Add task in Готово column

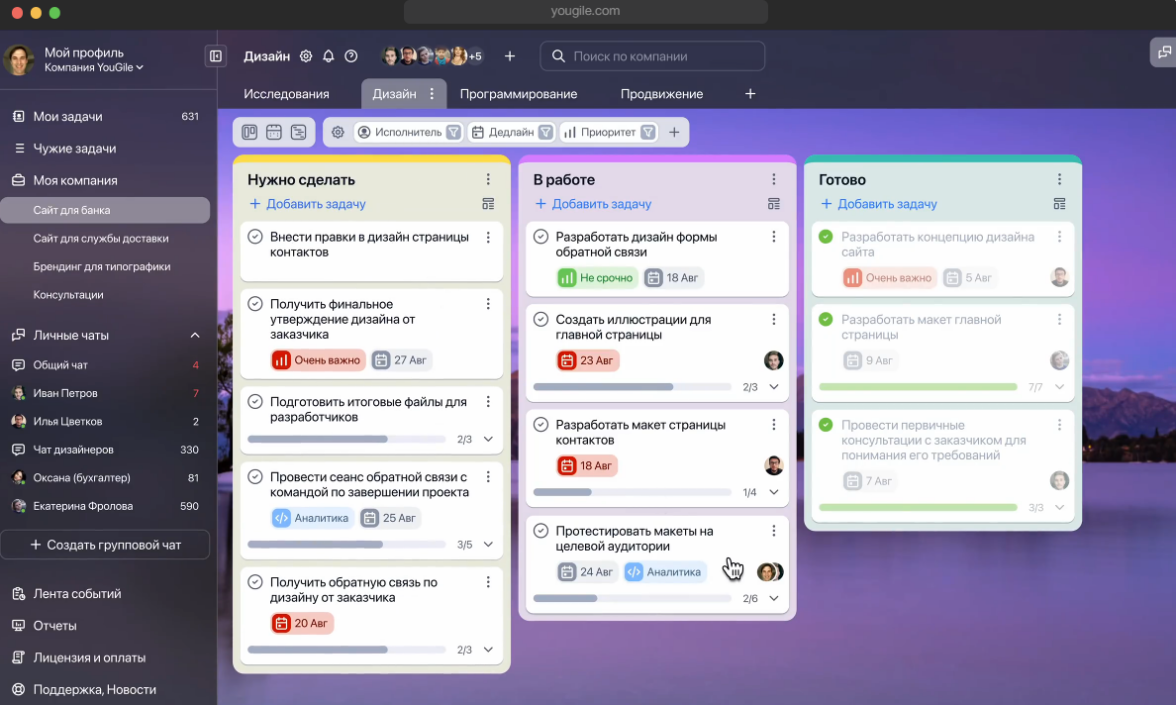[879, 204]
